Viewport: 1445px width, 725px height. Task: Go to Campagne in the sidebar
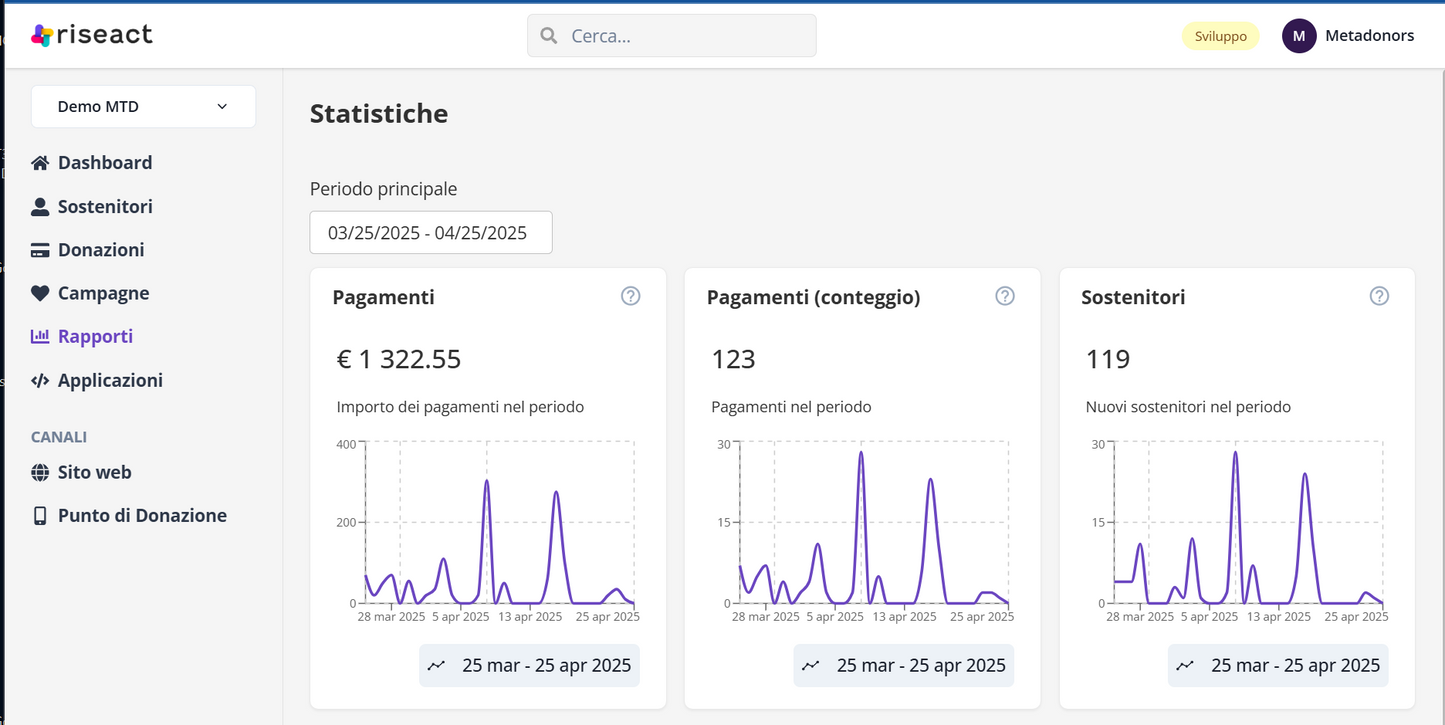click(103, 294)
